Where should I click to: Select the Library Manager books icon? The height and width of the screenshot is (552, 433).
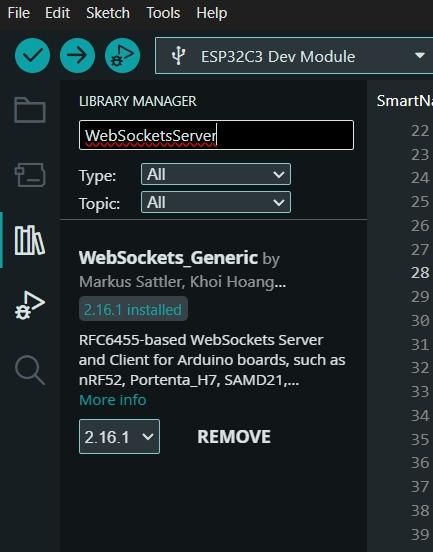pos(30,240)
